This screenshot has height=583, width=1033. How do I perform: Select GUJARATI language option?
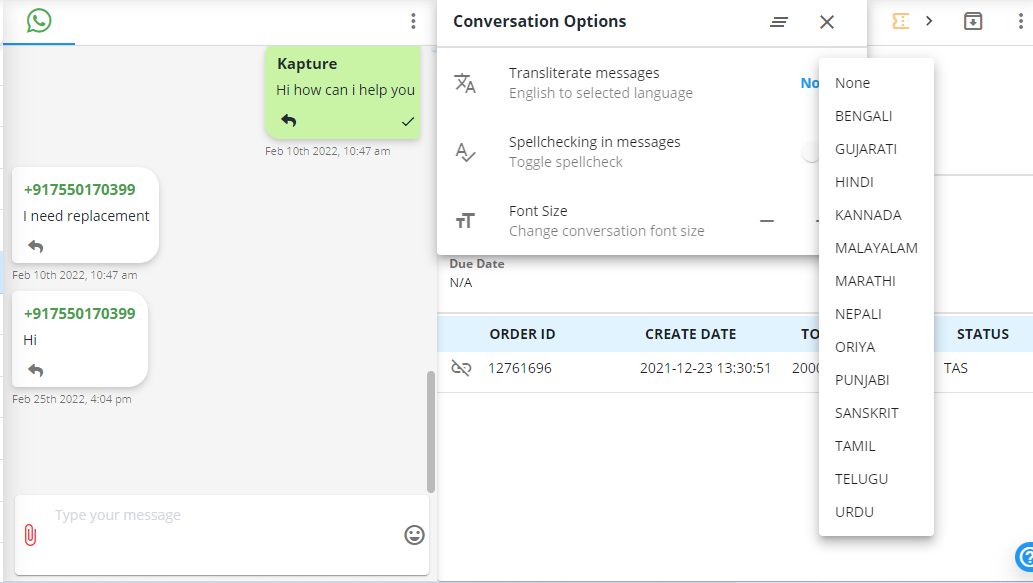(876, 149)
